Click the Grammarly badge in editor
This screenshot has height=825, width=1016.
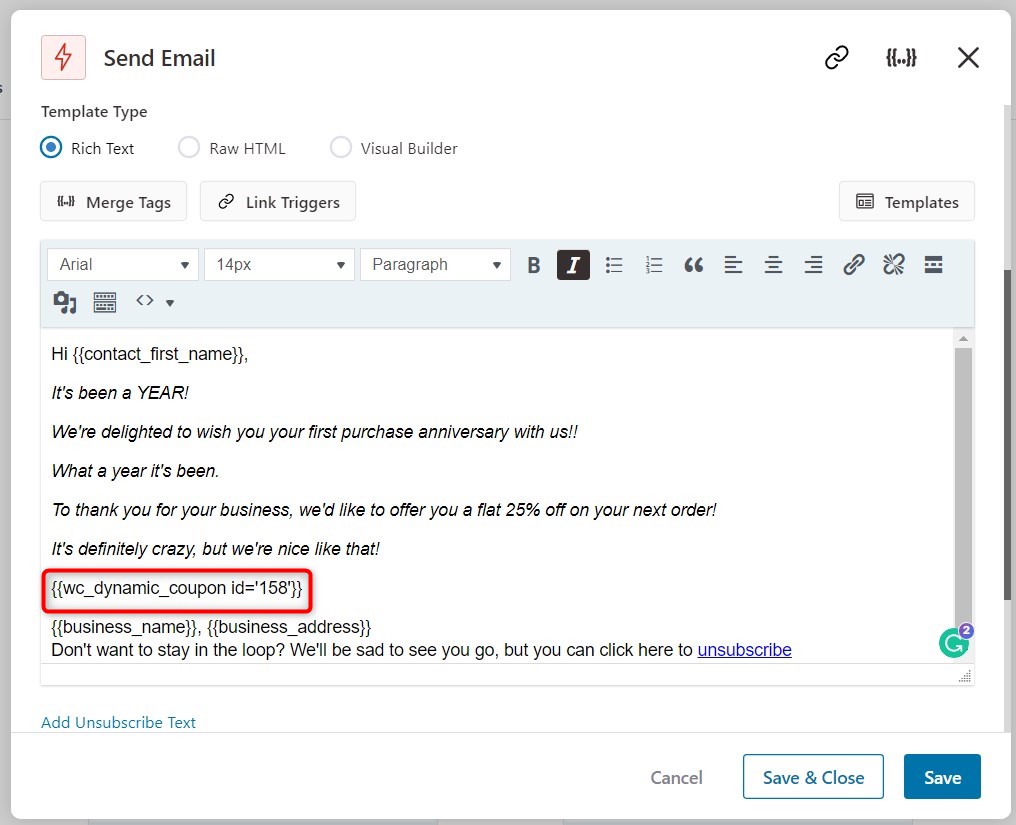[955, 642]
